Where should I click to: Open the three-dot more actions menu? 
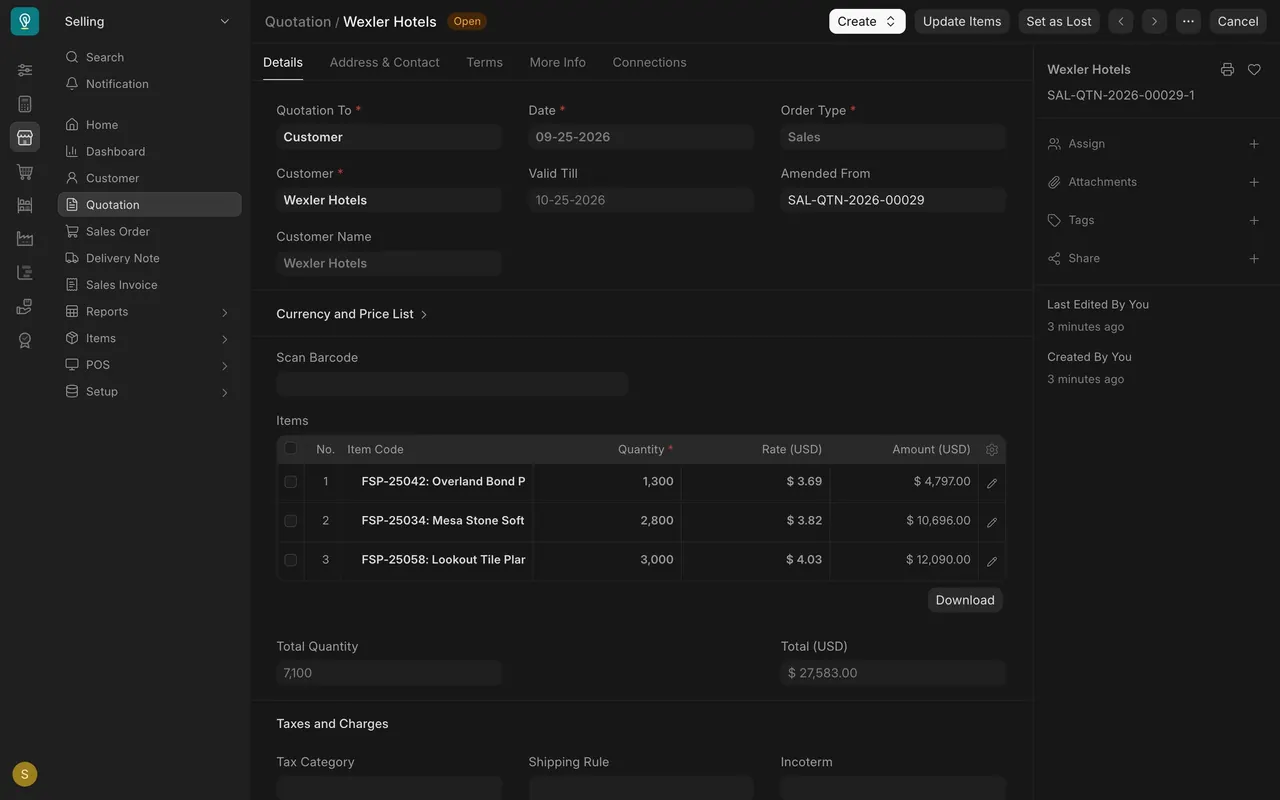pos(1188,21)
